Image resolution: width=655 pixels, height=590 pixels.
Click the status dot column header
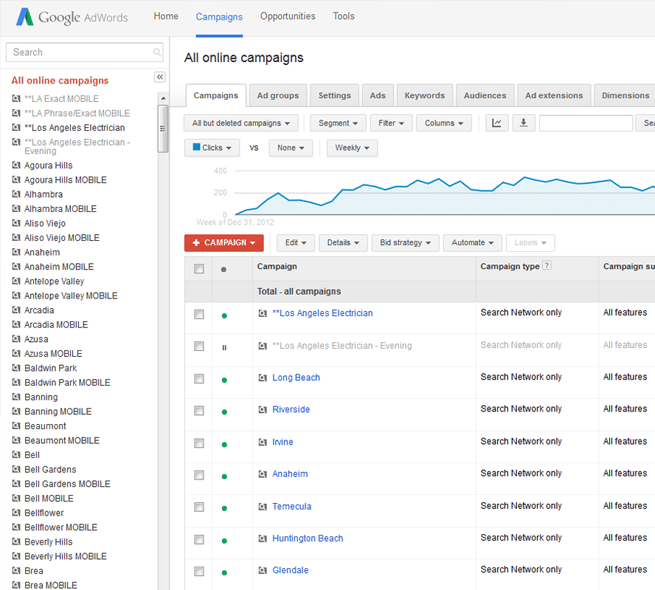pos(223,269)
